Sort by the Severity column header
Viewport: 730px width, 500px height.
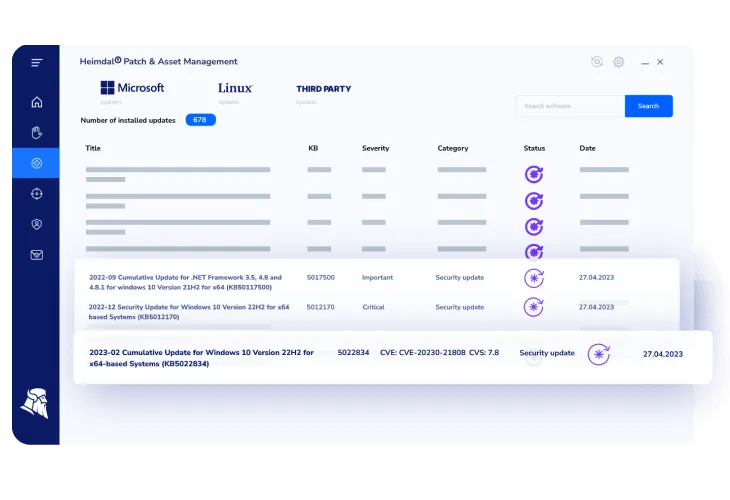coord(375,148)
